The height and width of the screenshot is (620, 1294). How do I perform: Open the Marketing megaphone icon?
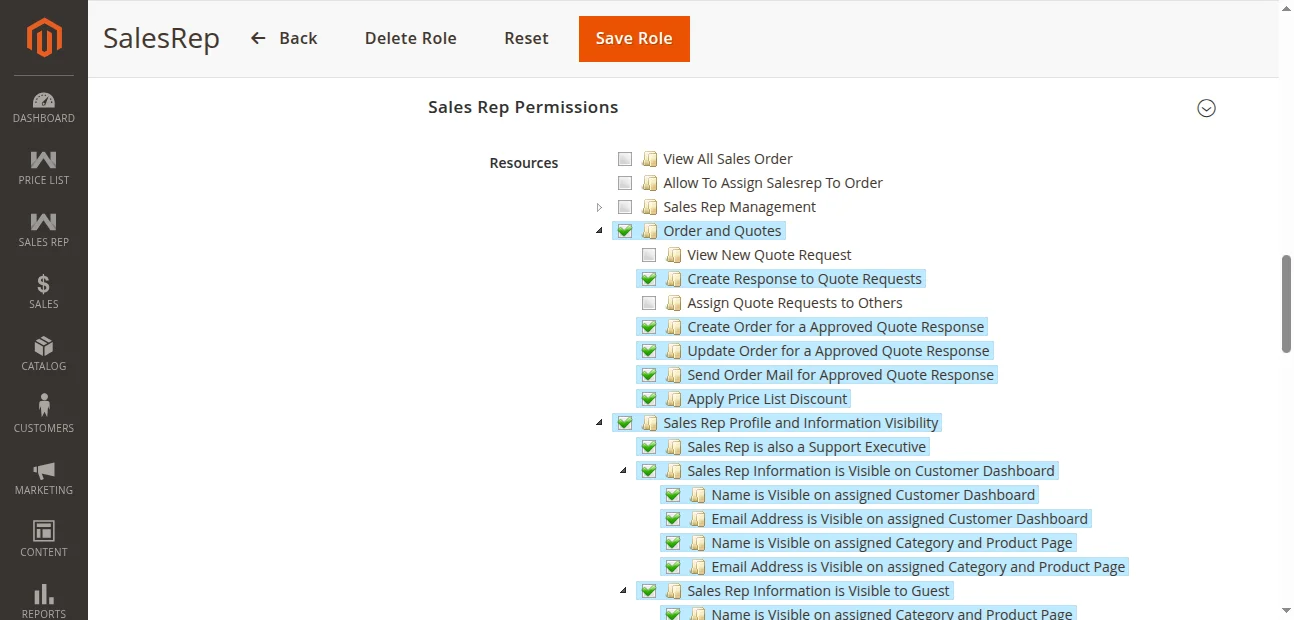(44, 471)
